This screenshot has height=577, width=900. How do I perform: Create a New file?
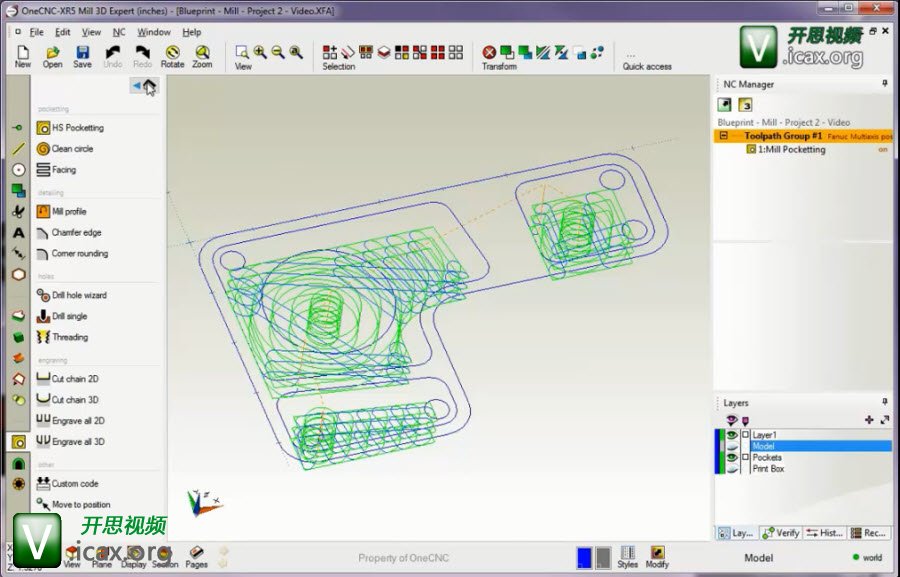[x=22, y=57]
